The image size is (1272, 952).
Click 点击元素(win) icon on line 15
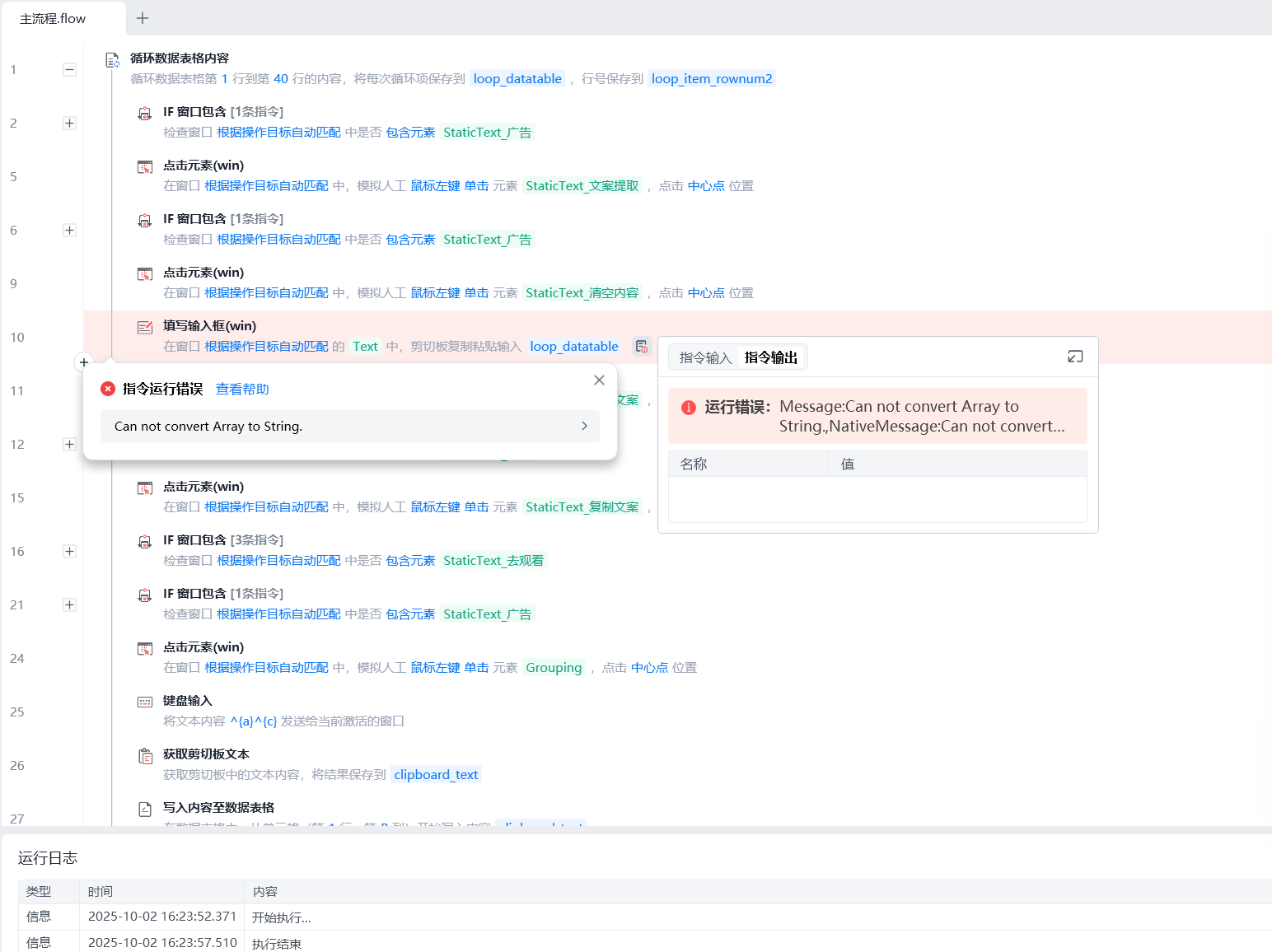coord(145,488)
